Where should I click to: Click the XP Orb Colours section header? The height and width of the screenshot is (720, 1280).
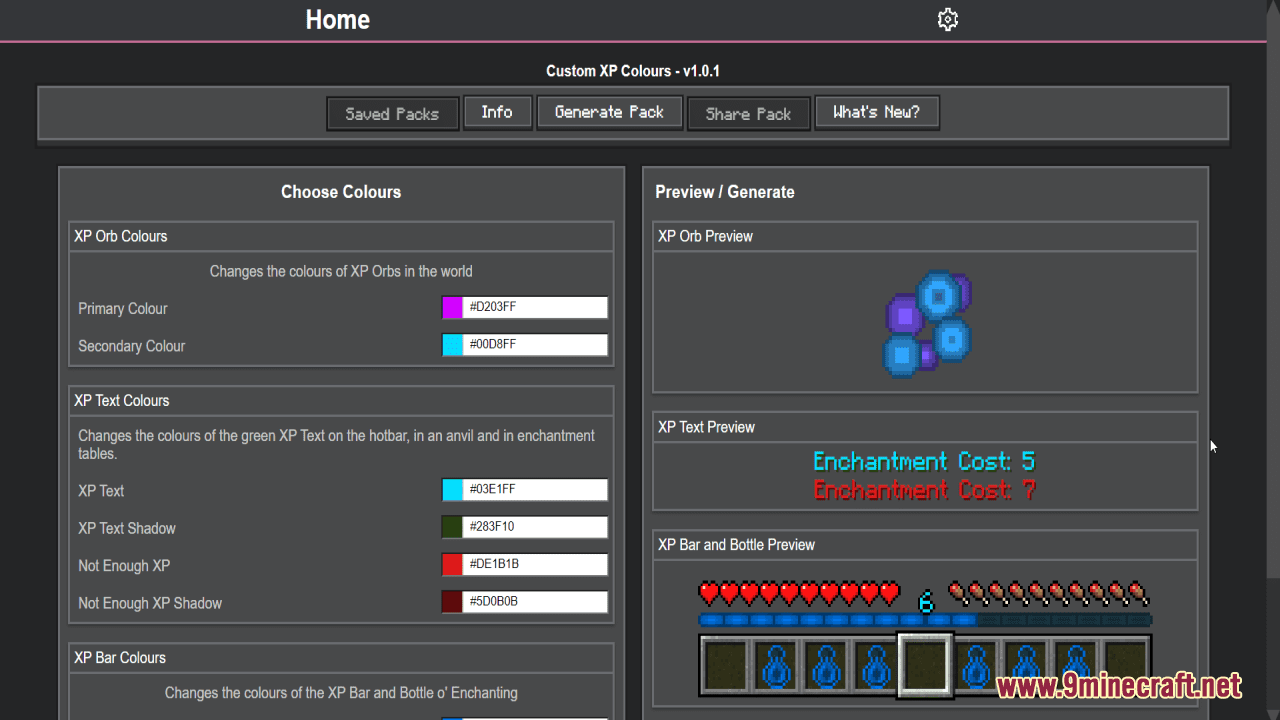click(341, 236)
